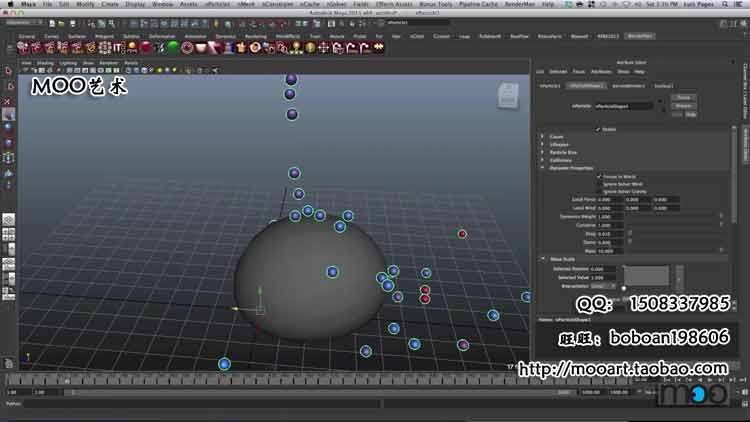
Task: Open the viewport Lighting menu
Action: pyautogui.click(x=68, y=63)
